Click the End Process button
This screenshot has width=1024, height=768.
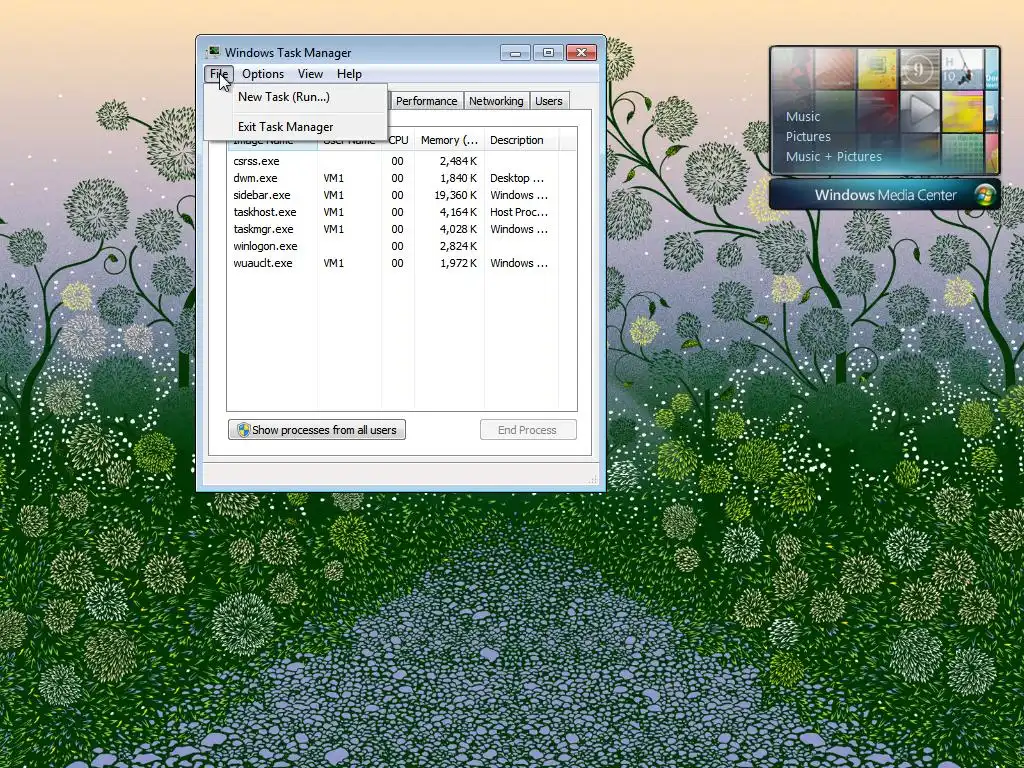(528, 430)
